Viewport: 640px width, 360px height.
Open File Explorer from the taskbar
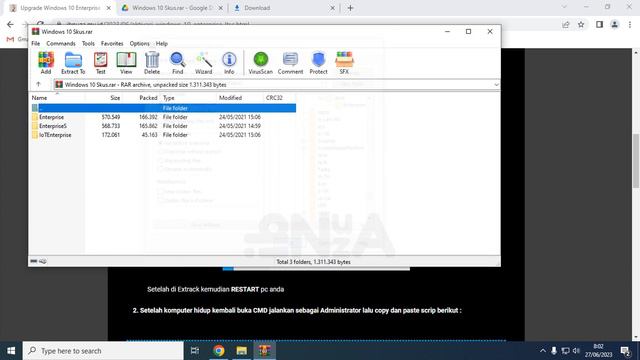(242, 351)
